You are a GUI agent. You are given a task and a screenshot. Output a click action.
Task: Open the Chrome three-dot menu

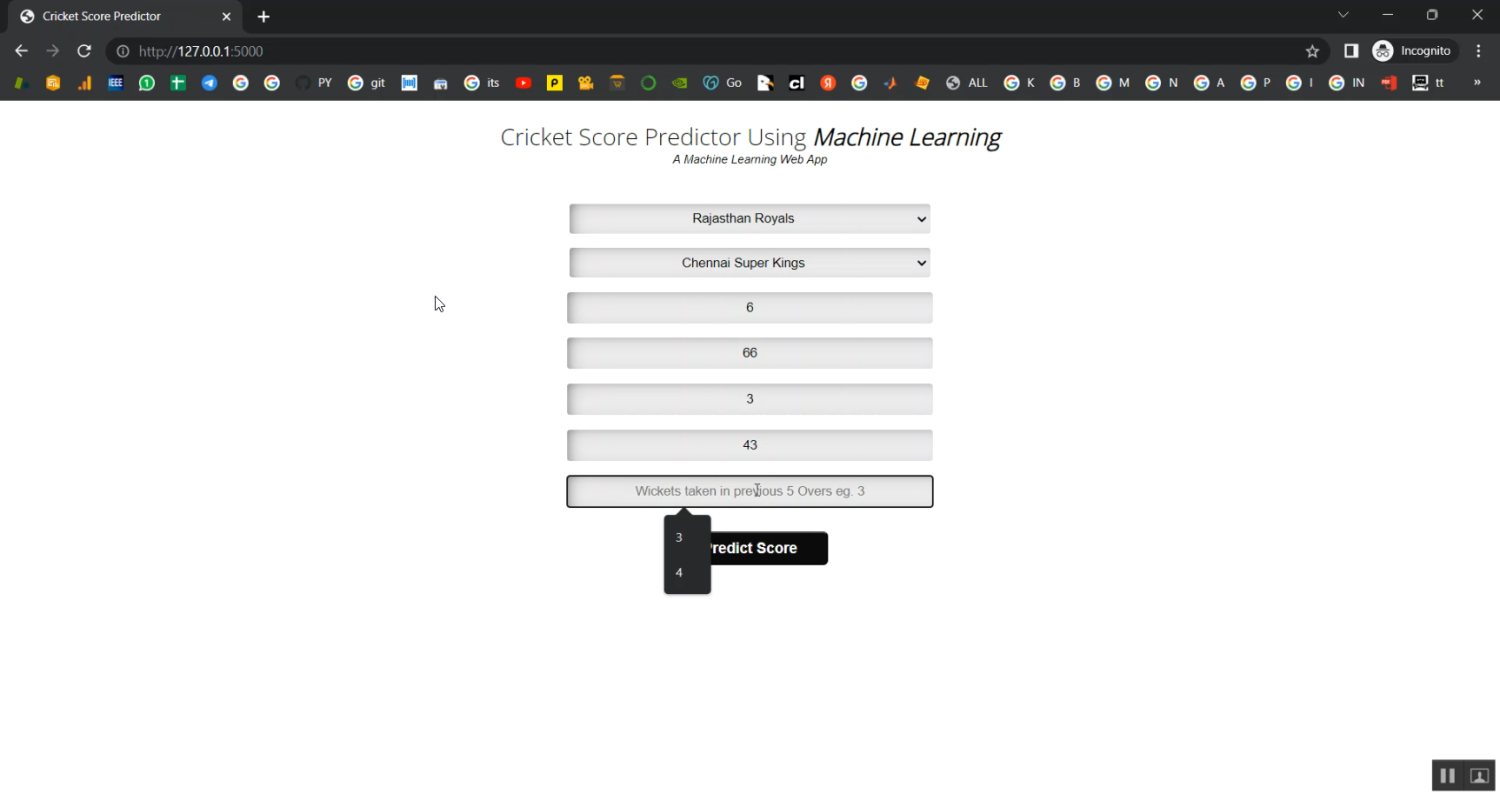pyautogui.click(x=1478, y=51)
